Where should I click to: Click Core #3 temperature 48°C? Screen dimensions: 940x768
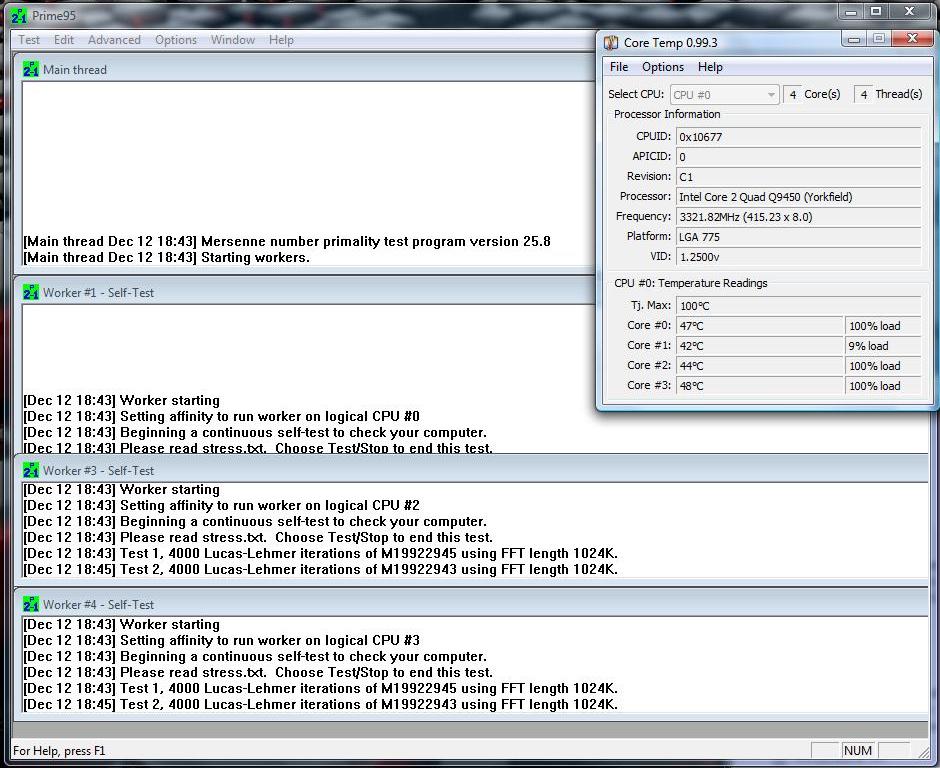coord(760,385)
